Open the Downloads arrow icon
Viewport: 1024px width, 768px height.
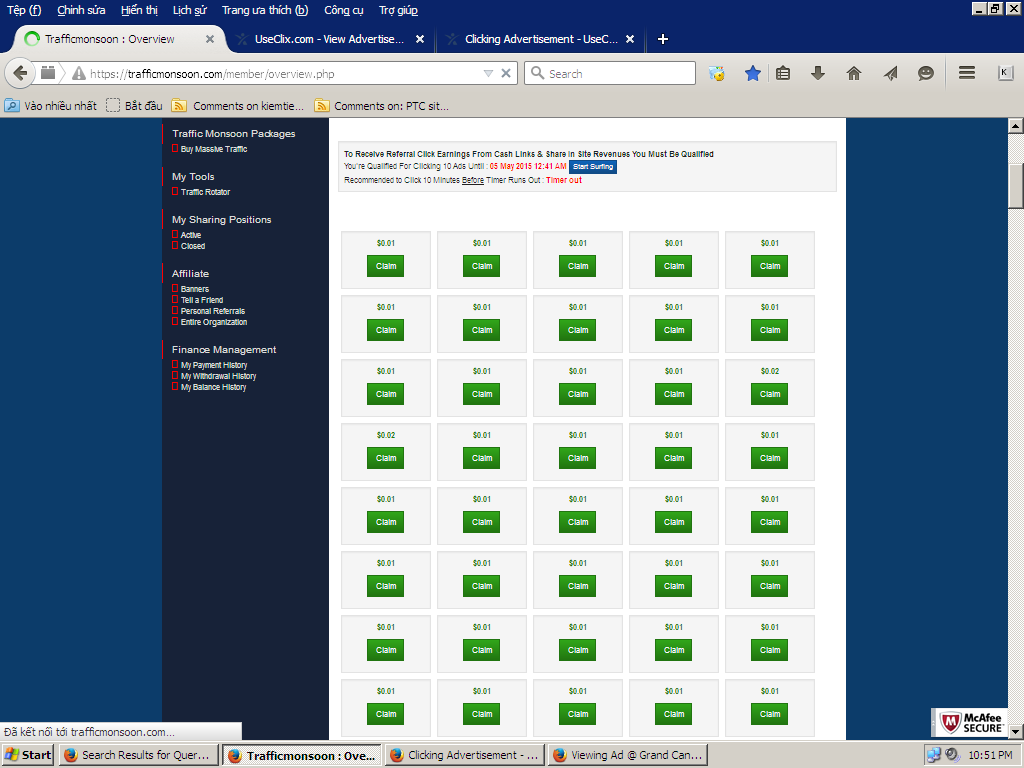pyautogui.click(x=818, y=73)
